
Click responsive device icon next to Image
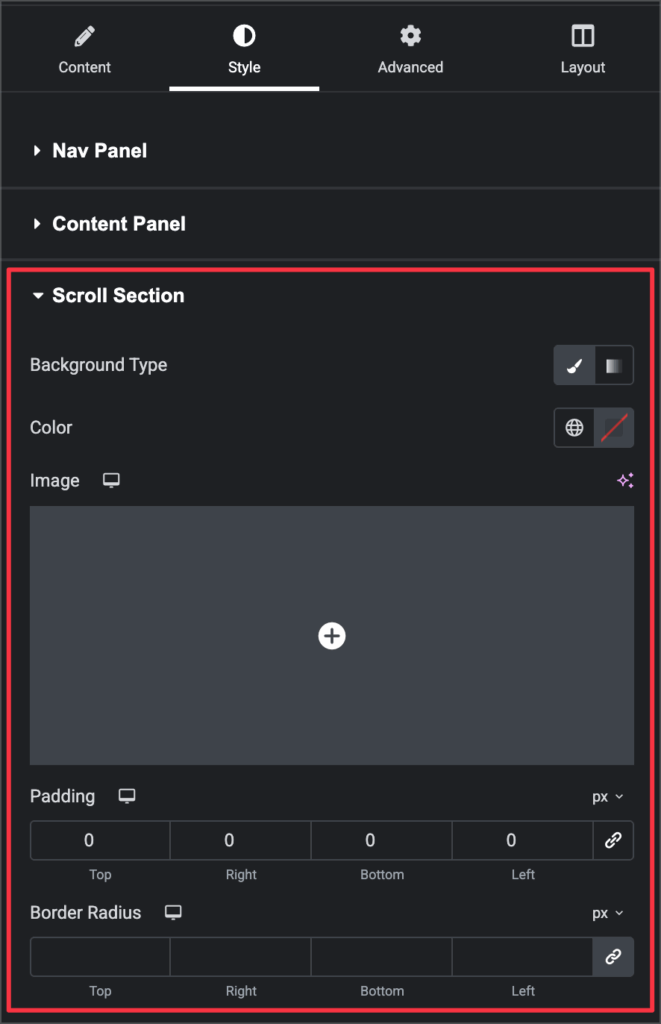point(111,481)
